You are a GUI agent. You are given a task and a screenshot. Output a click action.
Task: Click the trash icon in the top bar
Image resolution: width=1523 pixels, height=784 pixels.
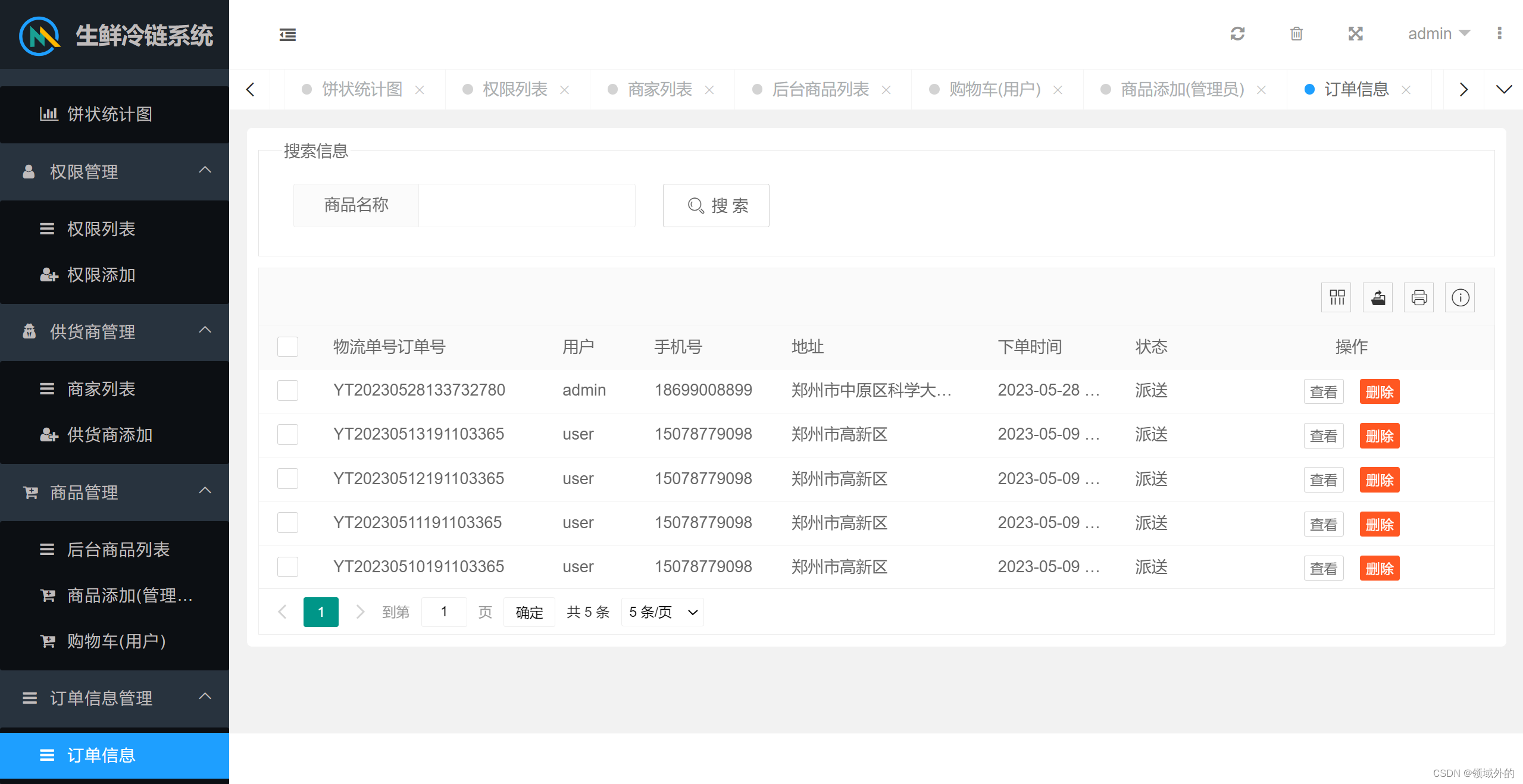(1296, 34)
